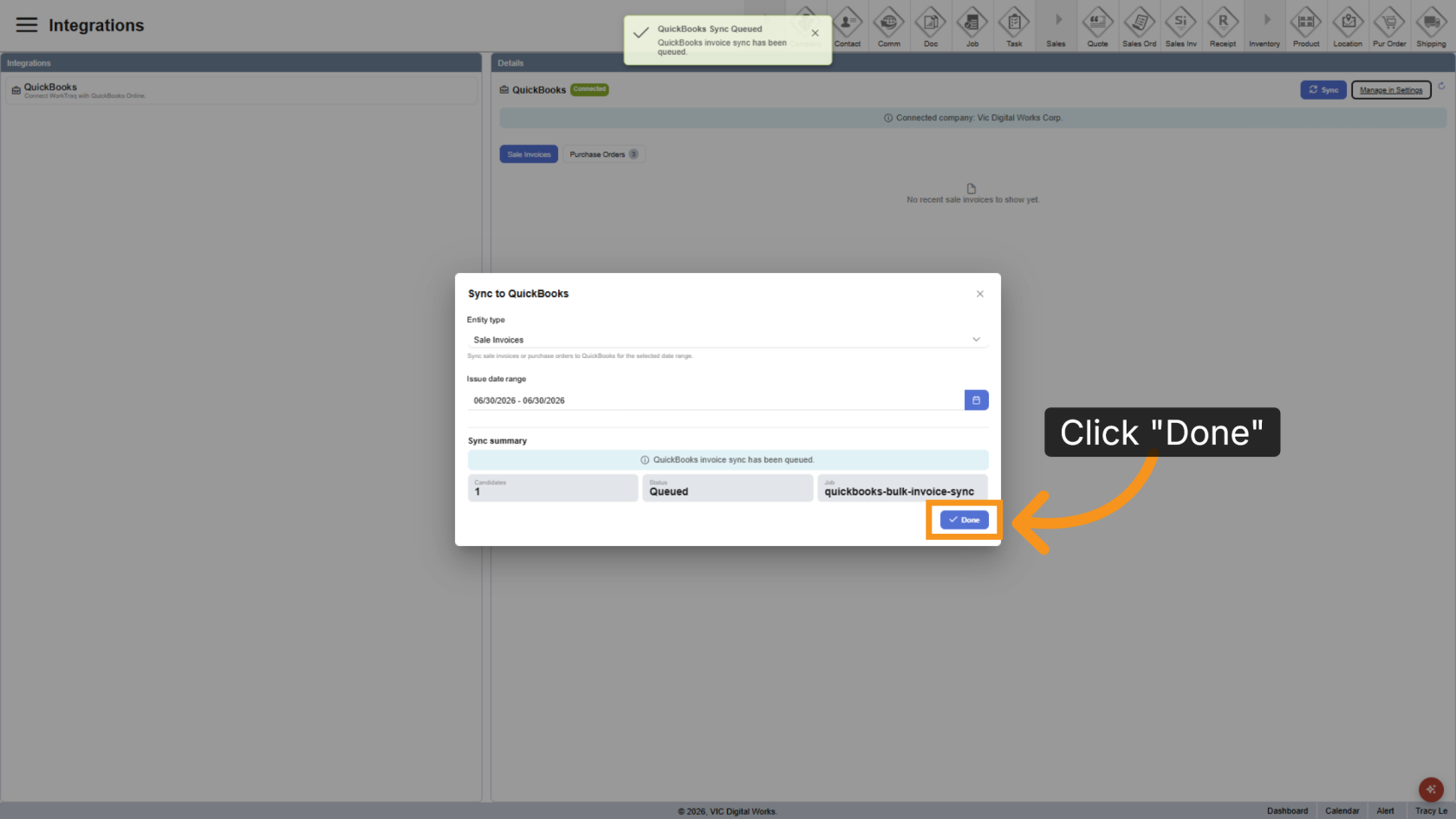Dismiss the QuickBooks Sync Queued notification

tap(815, 33)
